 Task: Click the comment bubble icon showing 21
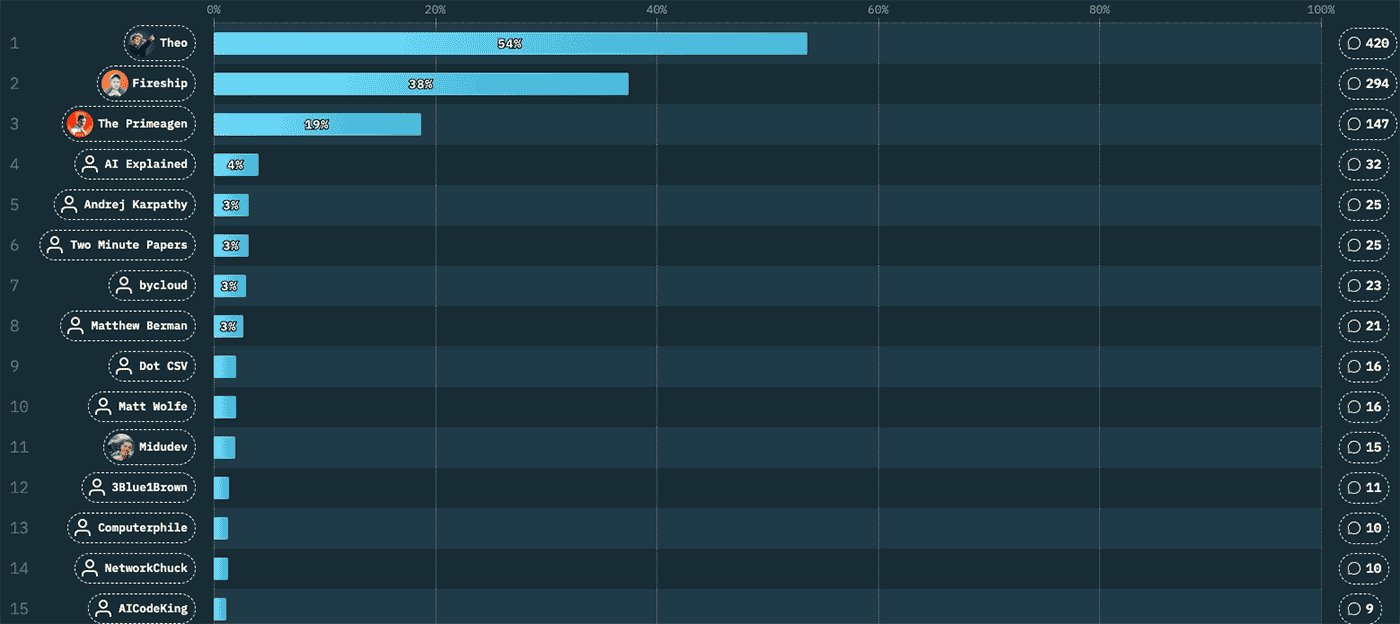point(1354,326)
